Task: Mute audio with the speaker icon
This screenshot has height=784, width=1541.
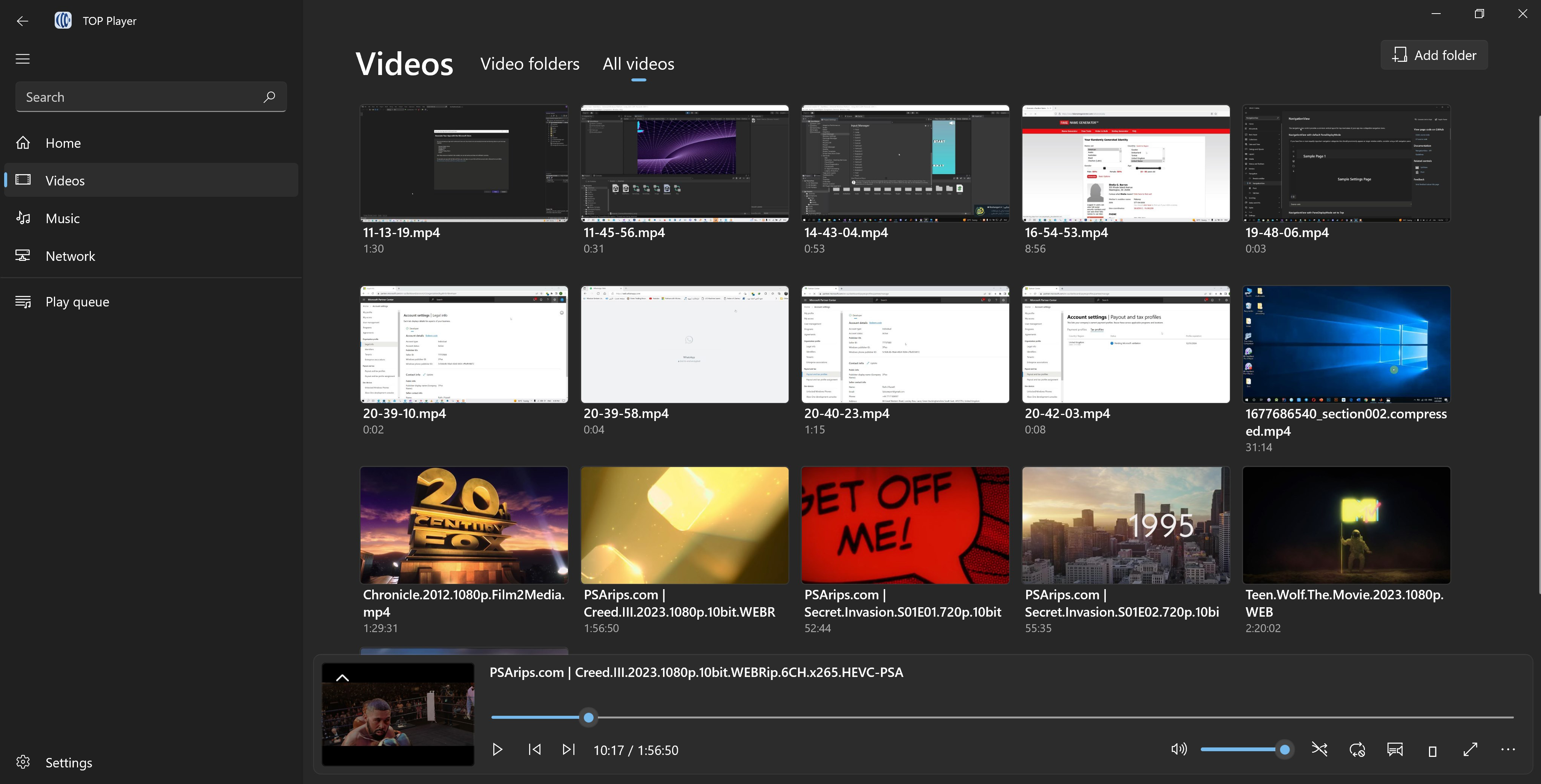Action: click(x=1179, y=749)
